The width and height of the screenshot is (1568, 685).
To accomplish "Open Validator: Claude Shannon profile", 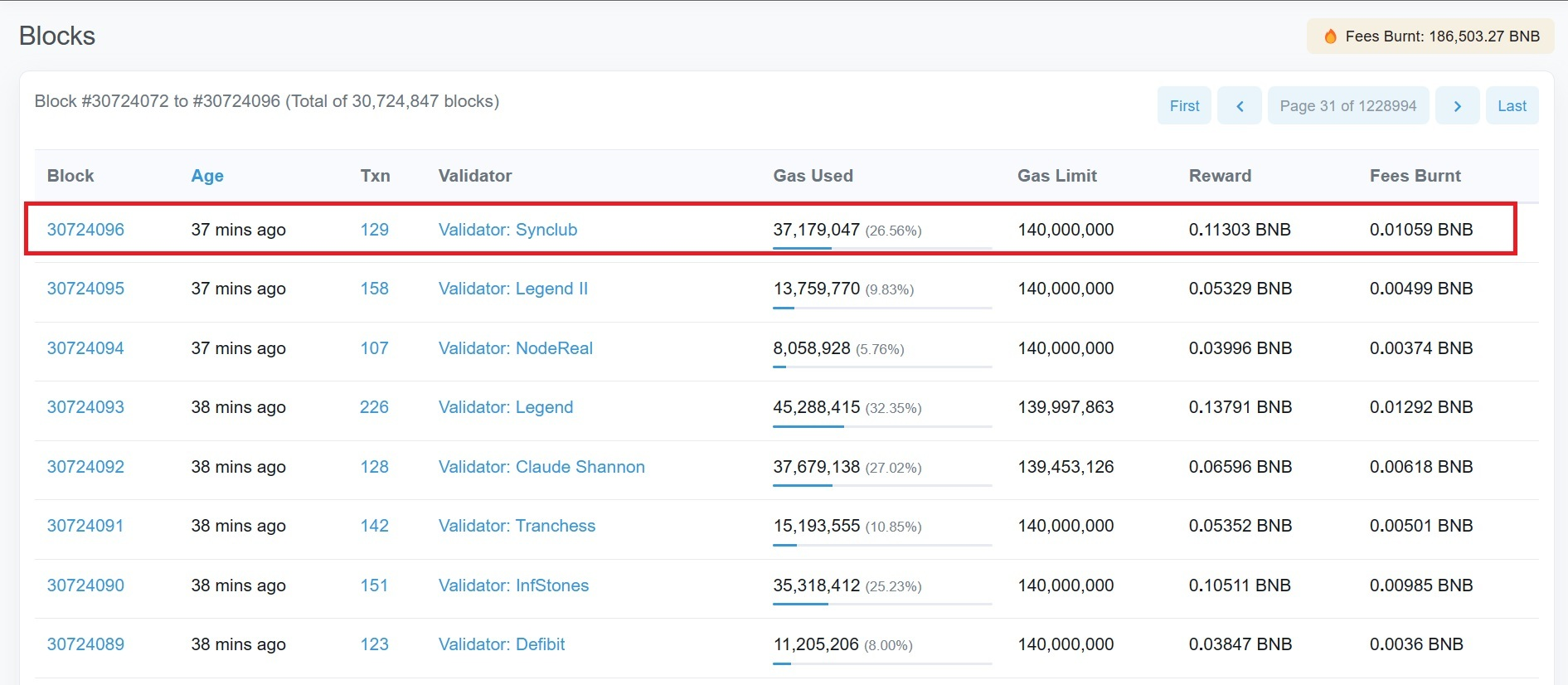I will click(541, 467).
